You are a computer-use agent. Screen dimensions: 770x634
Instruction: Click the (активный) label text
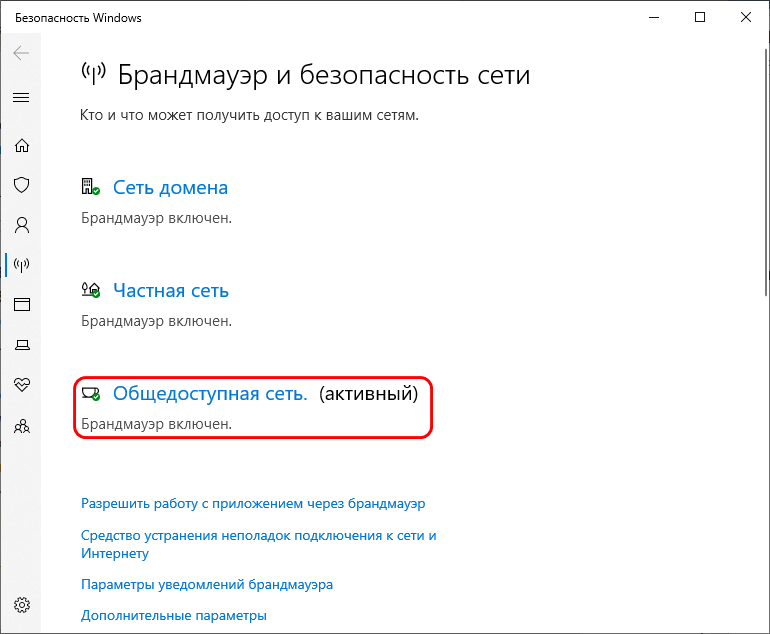pos(368,393)
